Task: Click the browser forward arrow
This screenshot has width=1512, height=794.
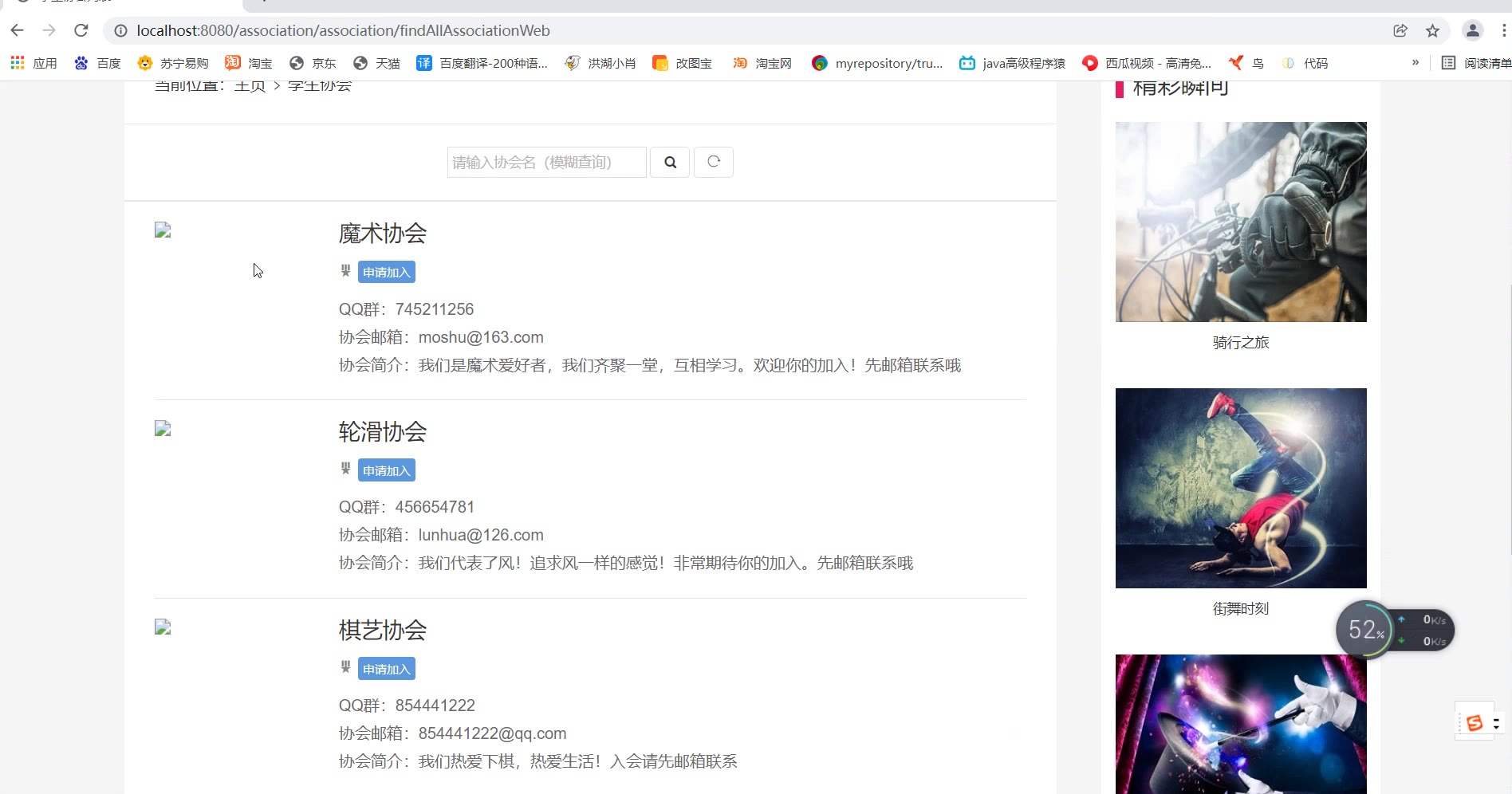Action: [49, 30]
